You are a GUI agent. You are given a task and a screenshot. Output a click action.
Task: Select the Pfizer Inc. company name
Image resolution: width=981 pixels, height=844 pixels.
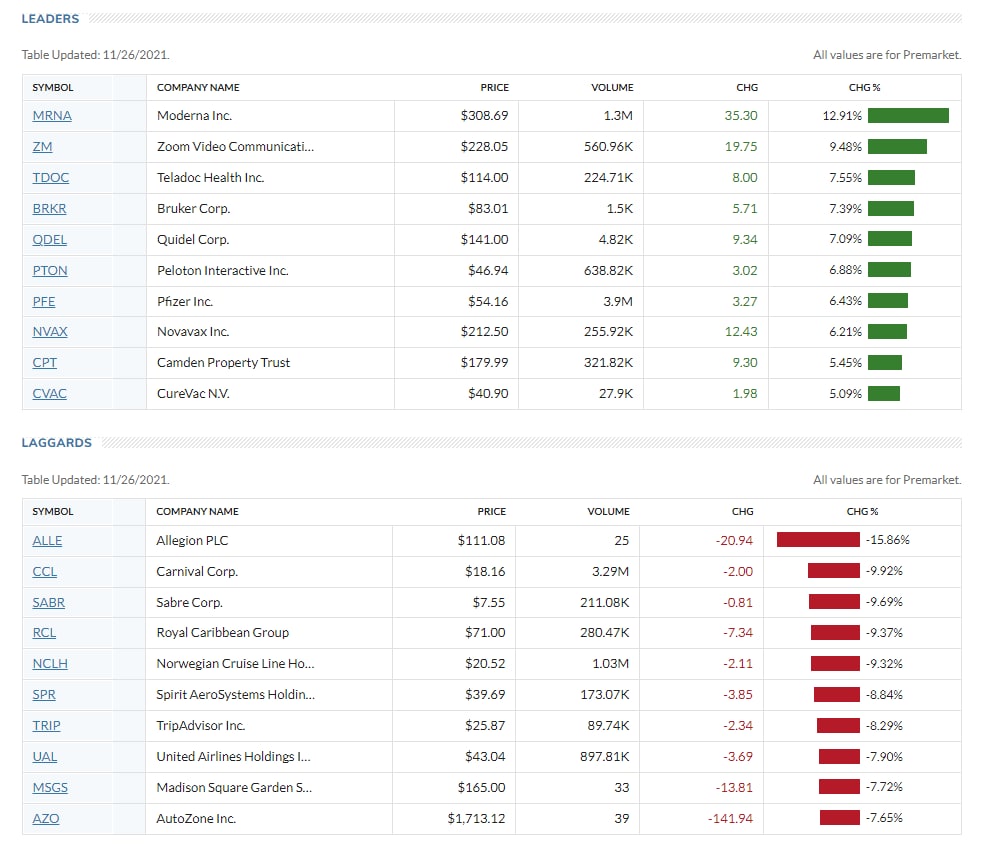[185, 302]
